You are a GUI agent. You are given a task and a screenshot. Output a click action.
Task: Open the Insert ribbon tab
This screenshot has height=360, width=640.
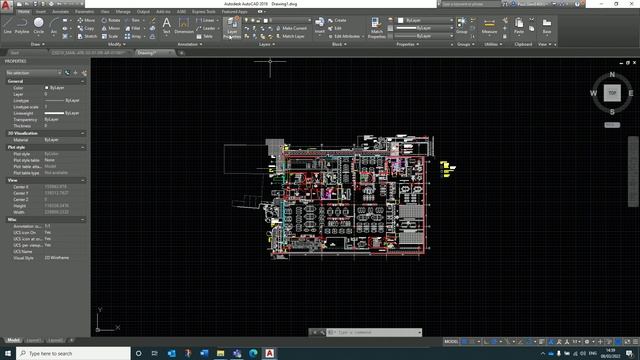41,12
